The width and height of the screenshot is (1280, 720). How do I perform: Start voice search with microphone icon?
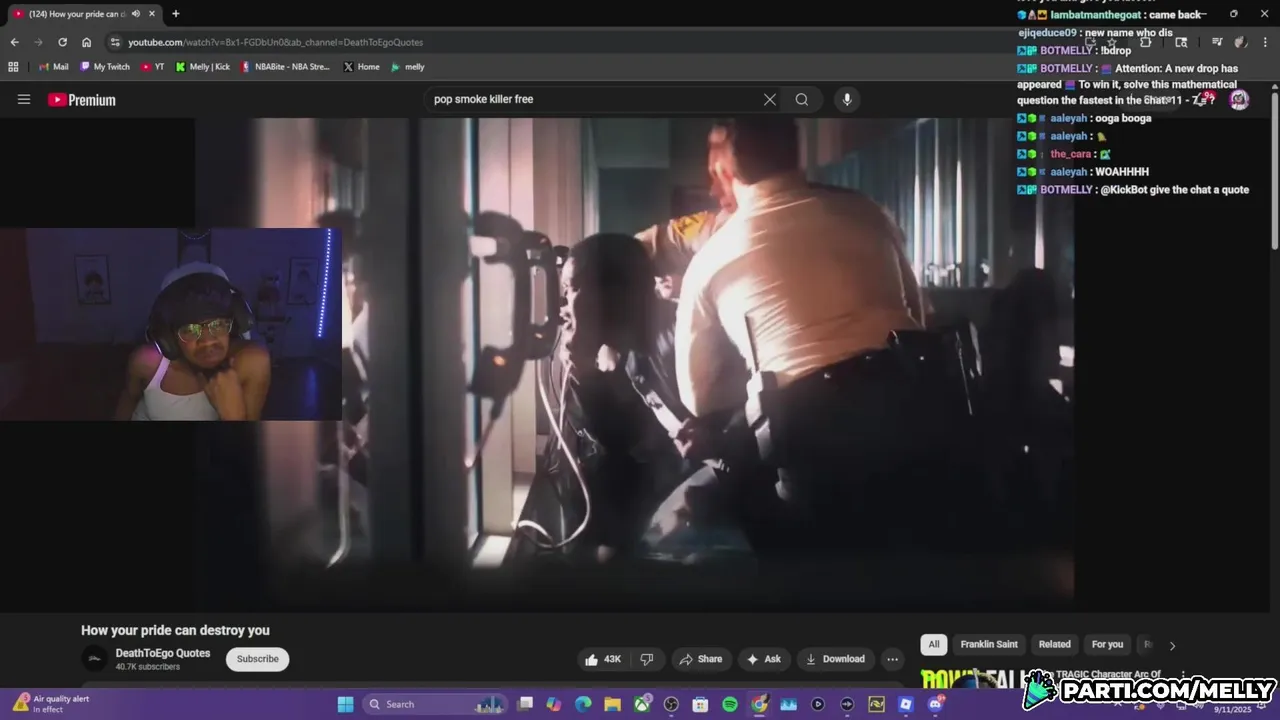[x=847, y=99]
